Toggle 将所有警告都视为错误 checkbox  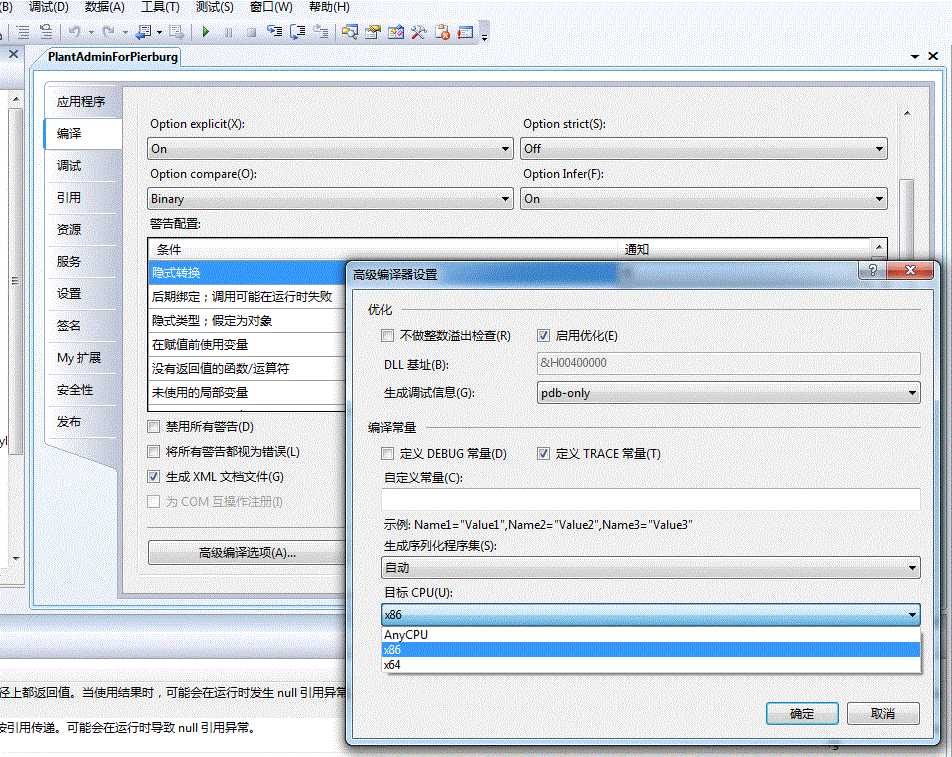point(154,452)
